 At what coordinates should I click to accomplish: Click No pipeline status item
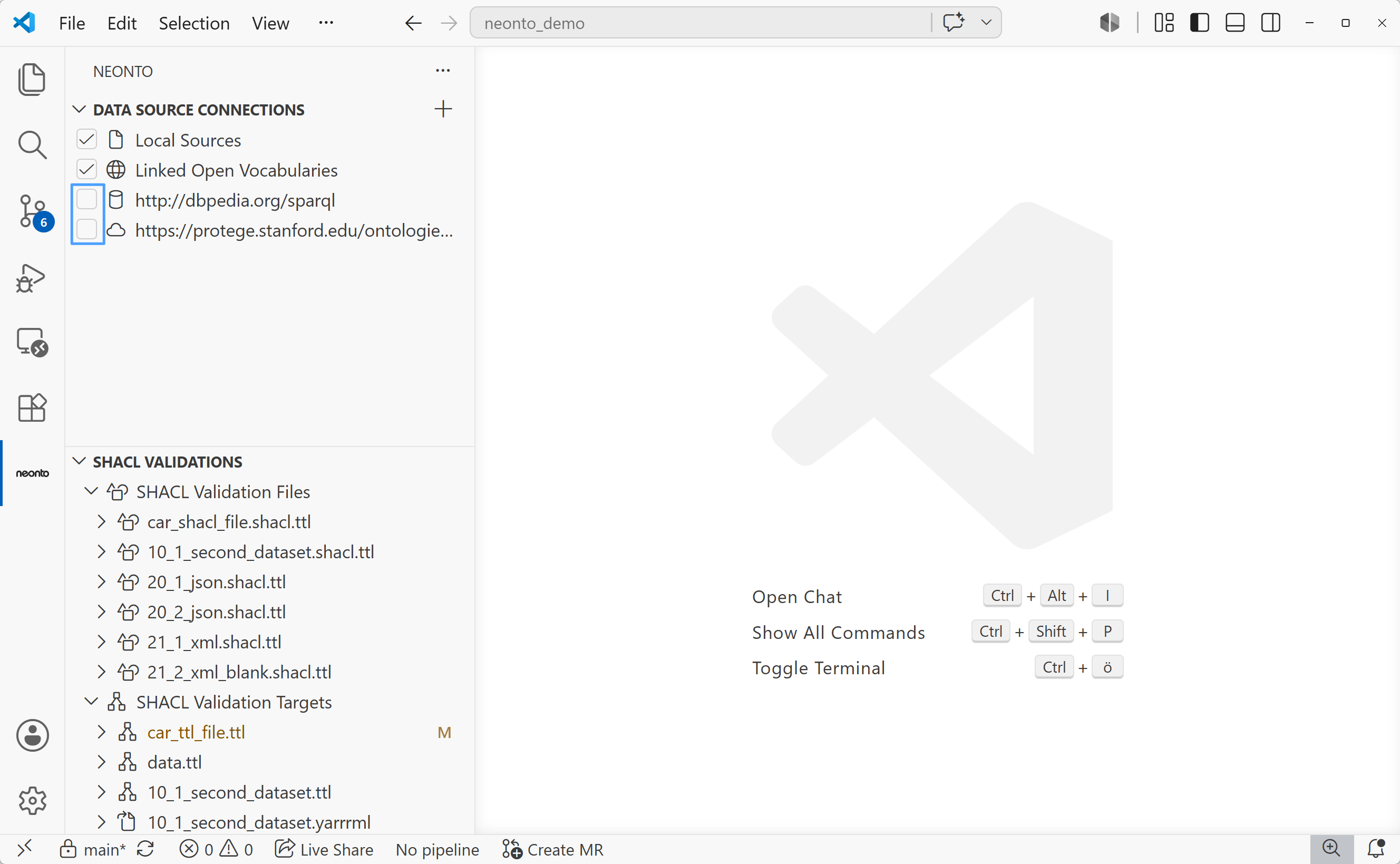(437, 849)
